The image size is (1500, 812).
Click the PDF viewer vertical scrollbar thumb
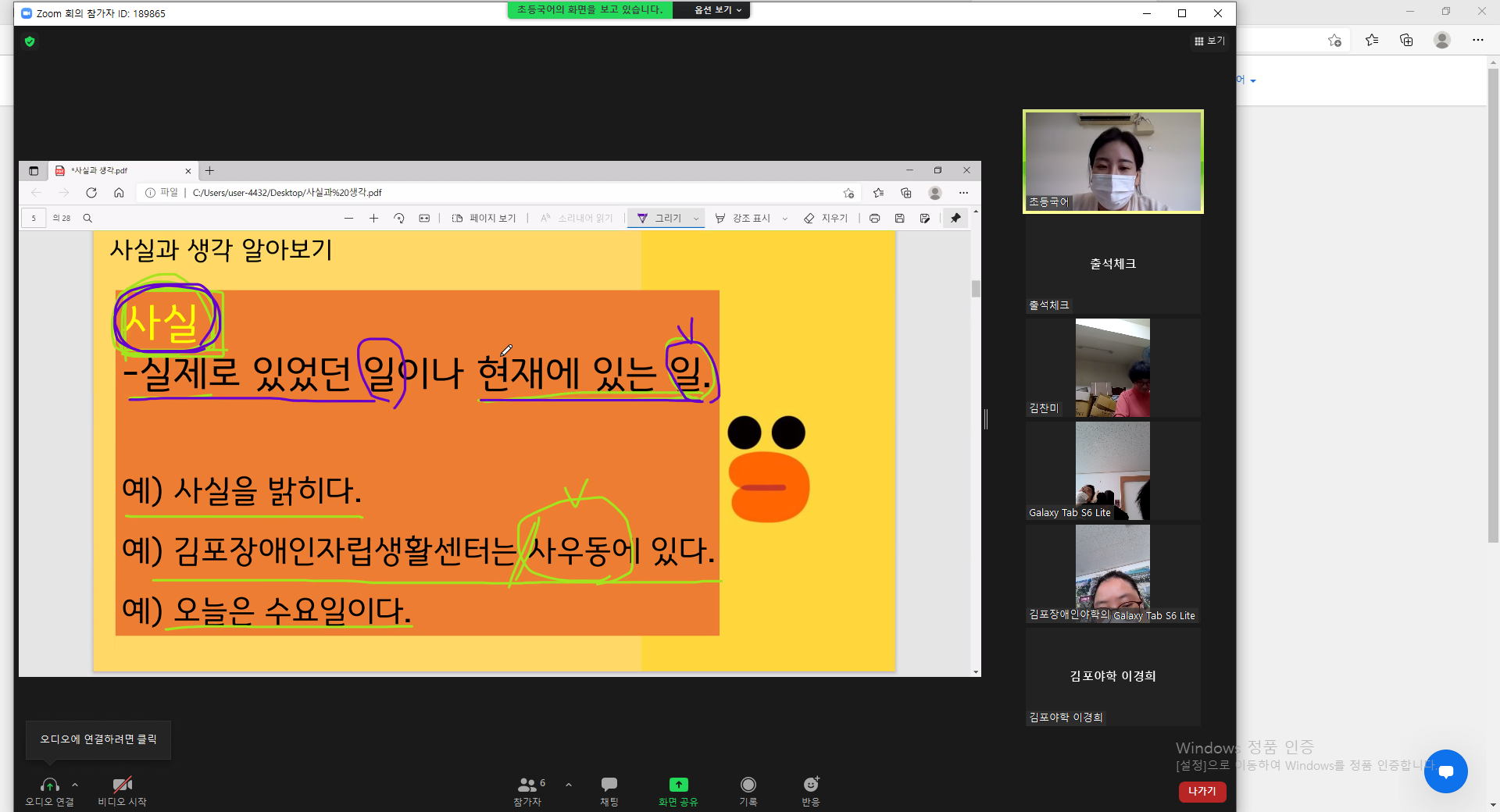pos(976,289)
